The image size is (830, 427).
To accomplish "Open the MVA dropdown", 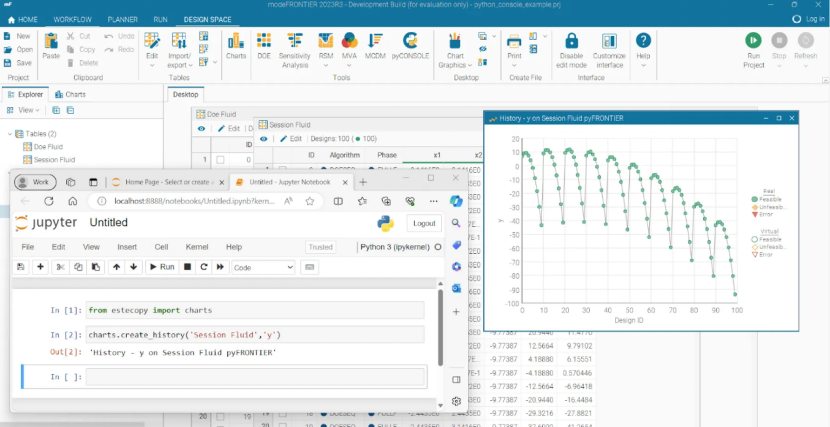I will click(x=349, y=65).
